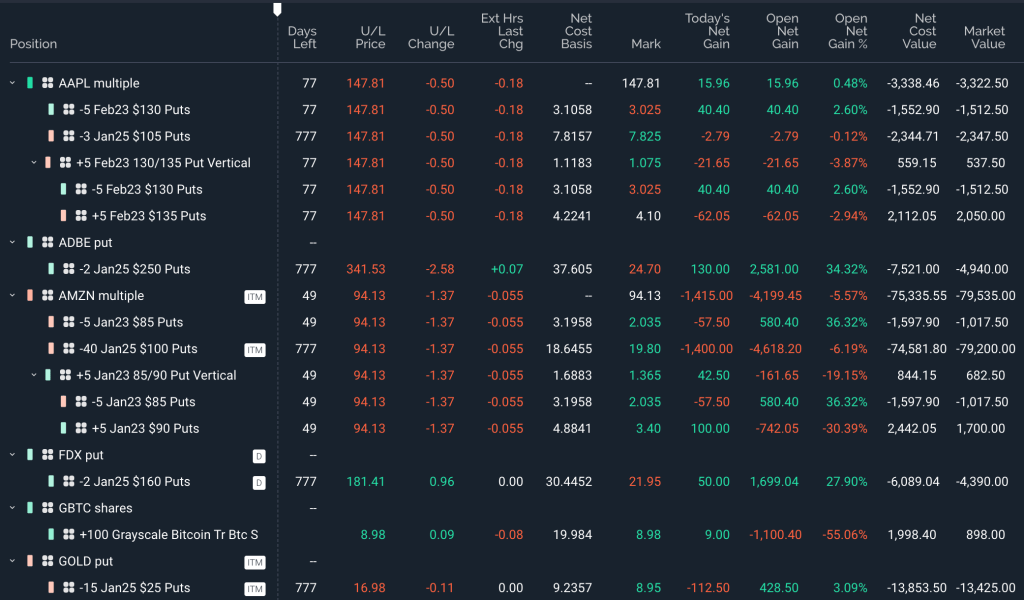Viewport: 1024px width, 600px height.
Task: Grab the column resize handle beside Position
Action: [x=277, y=10]
